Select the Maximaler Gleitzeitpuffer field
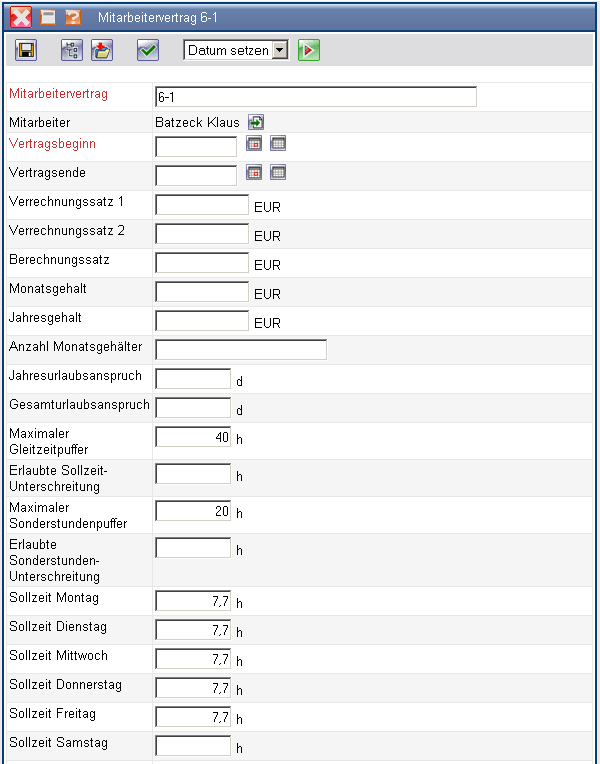The width and height of the screenshot is (600, 764). click(193, 437)
